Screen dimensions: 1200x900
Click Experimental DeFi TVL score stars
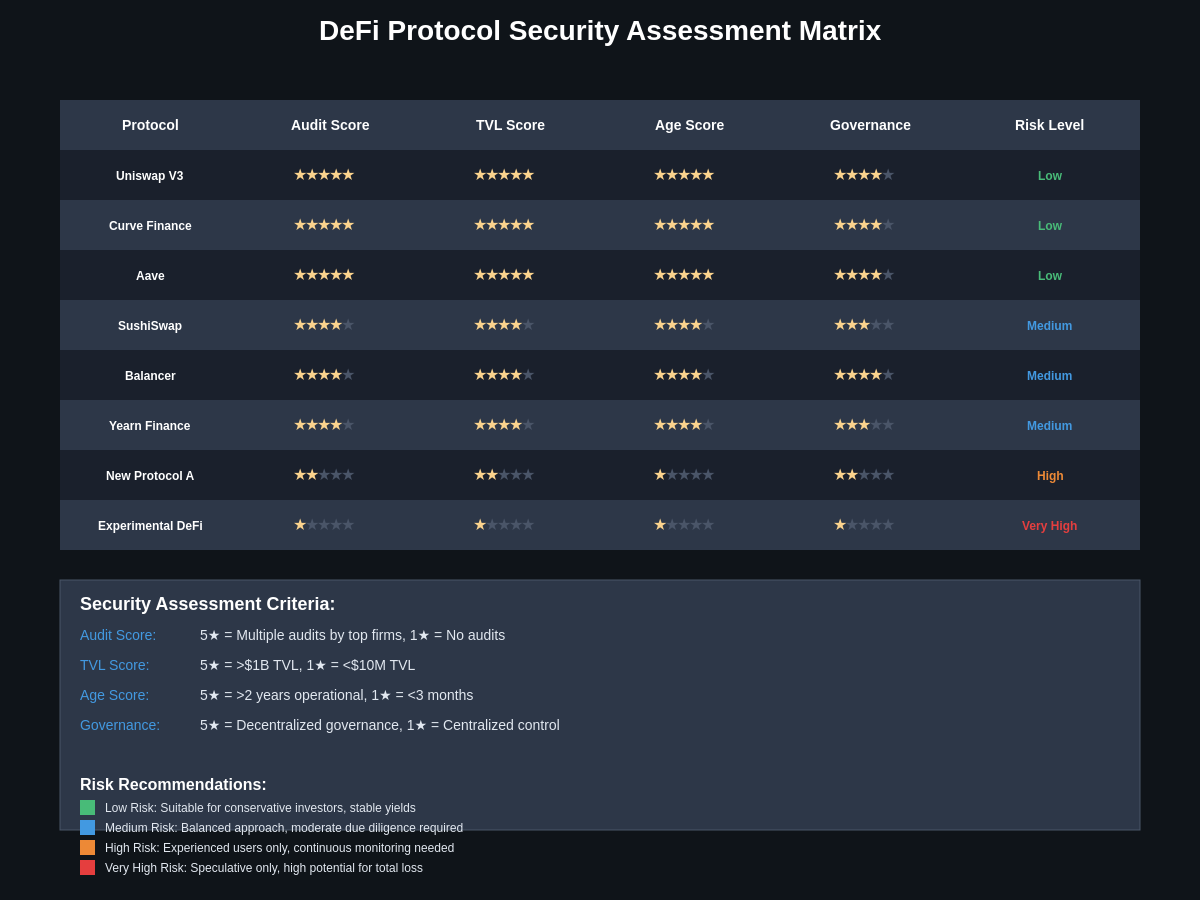504,525
